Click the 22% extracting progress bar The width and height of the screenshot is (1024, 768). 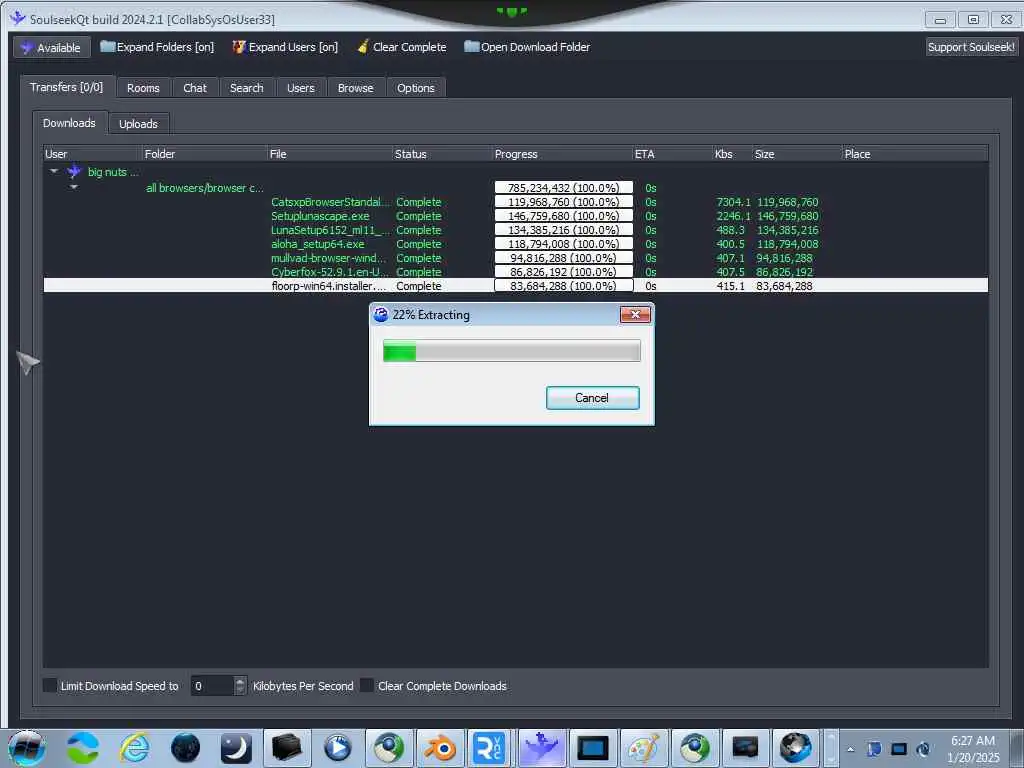tap(511, 351)
